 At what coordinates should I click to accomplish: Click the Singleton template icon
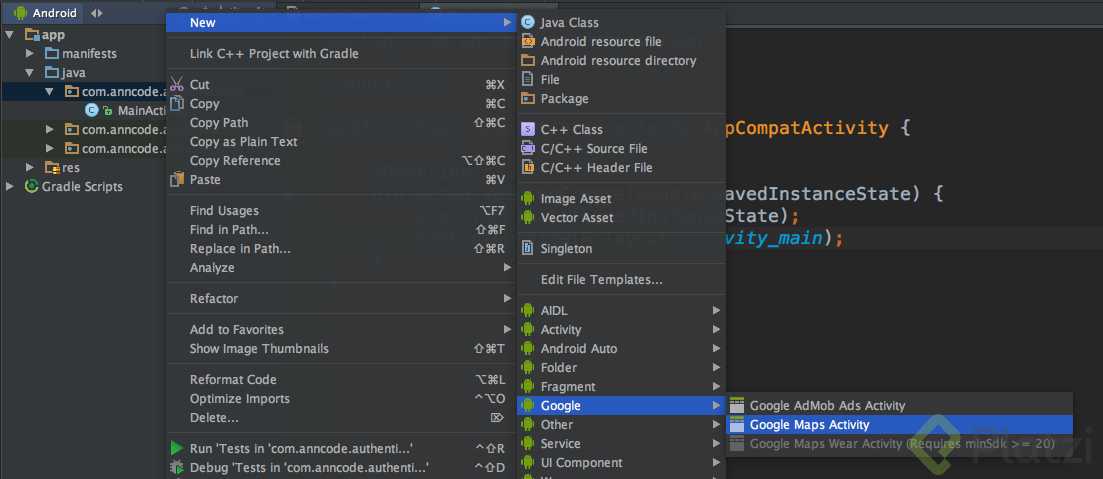point(528,248)
